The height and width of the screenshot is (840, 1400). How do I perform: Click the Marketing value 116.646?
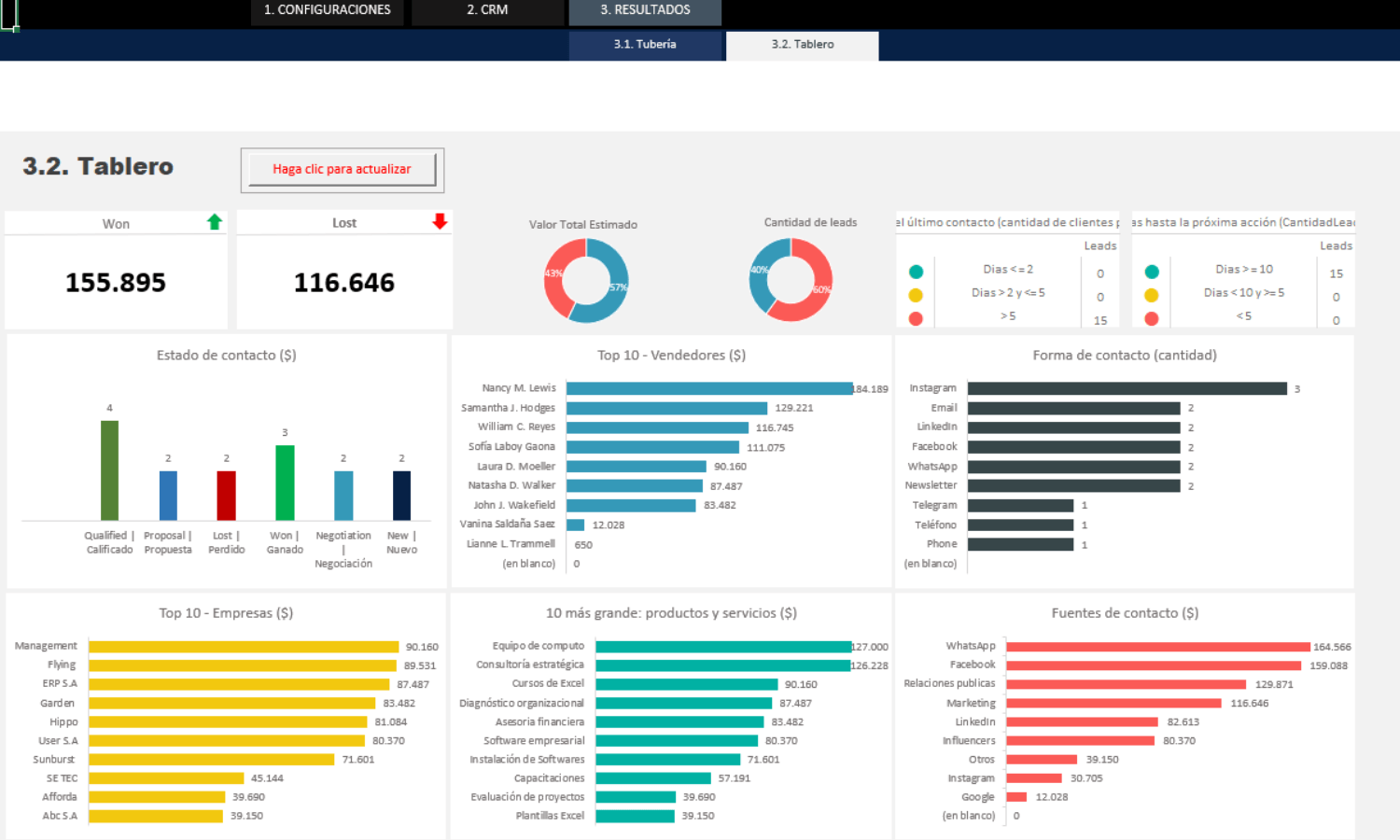pos(1249,703)
